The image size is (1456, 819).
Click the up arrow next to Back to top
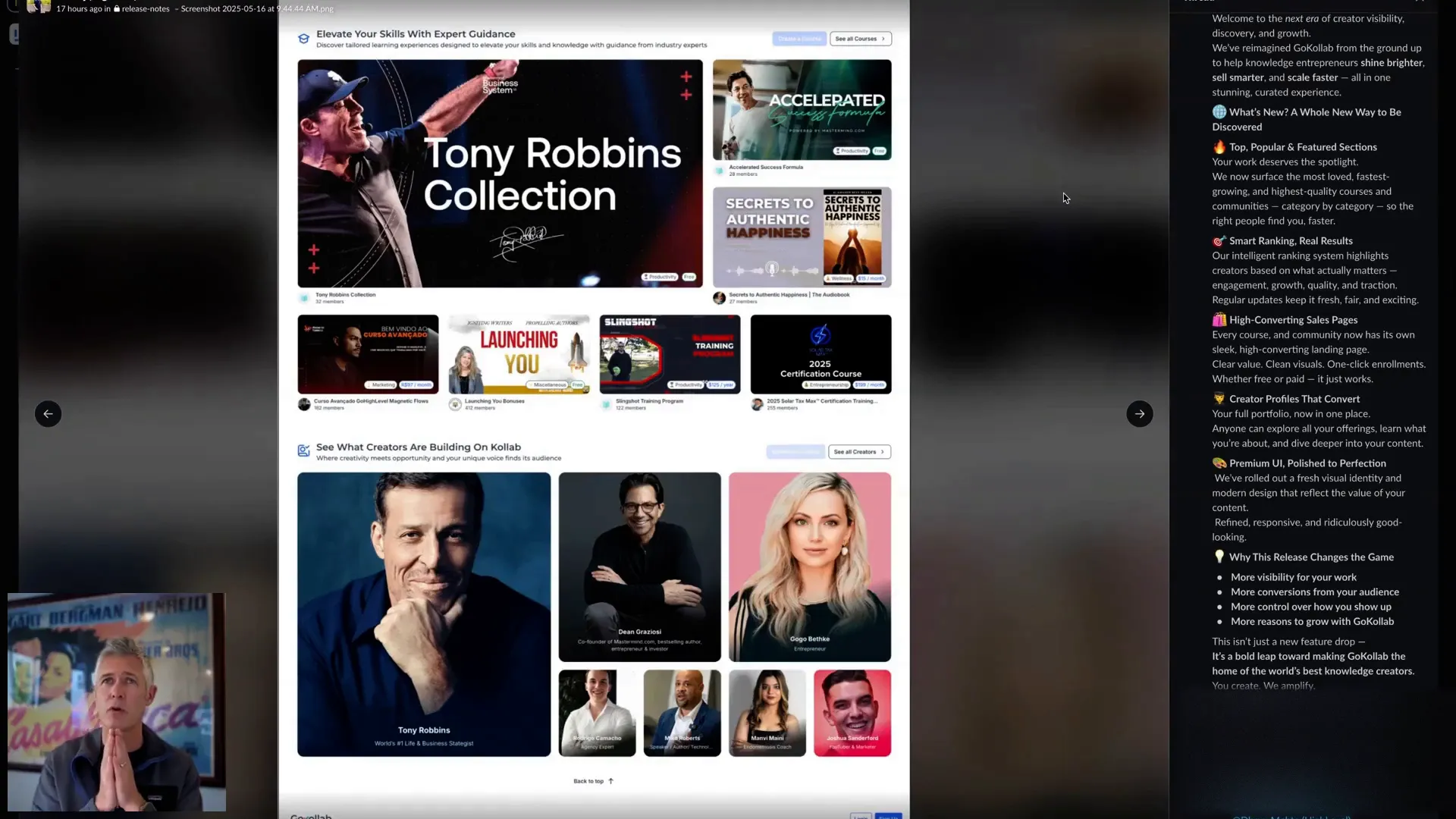[x=610, y=781]
